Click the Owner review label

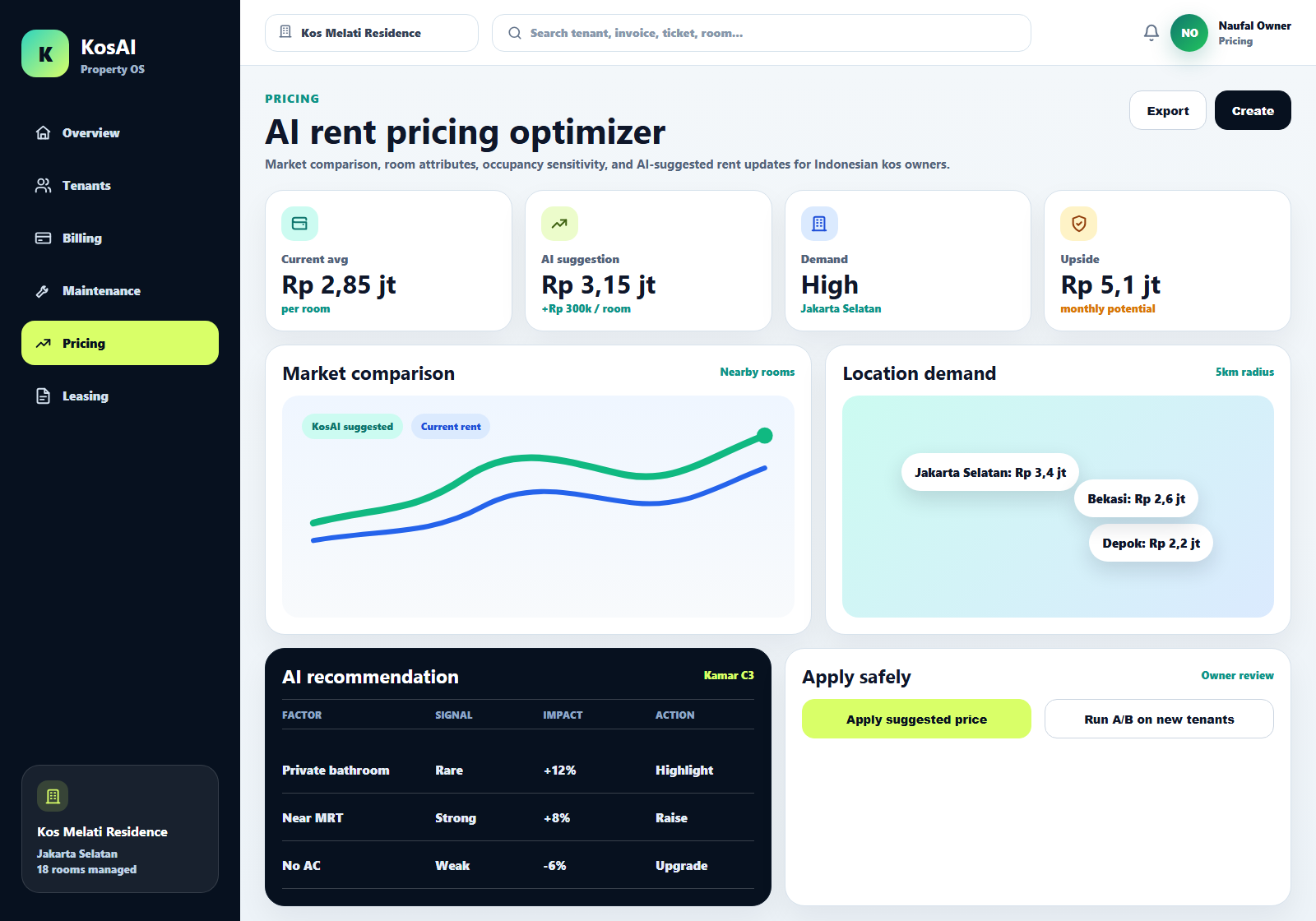pos(1237,675)
